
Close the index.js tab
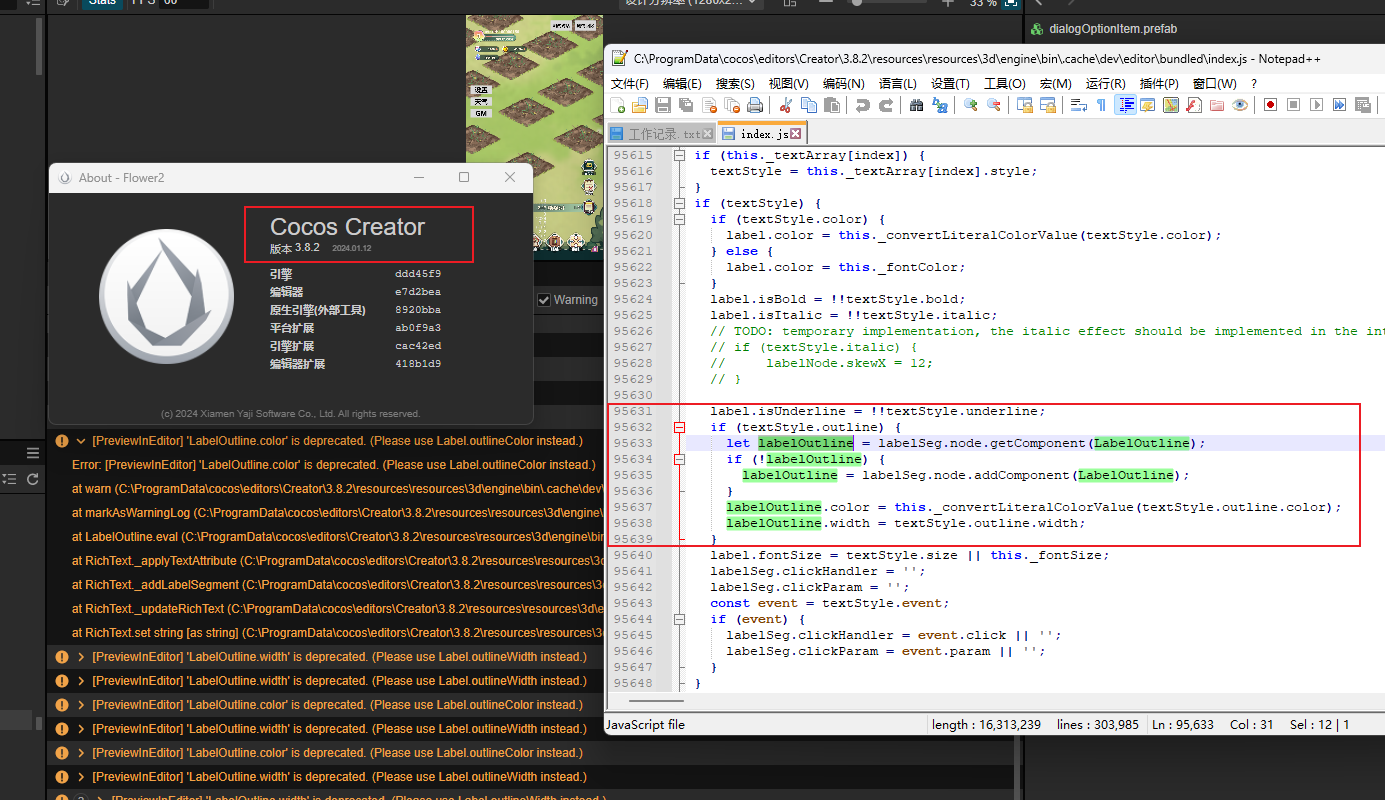pyautogui.click(x=796, y=133)
